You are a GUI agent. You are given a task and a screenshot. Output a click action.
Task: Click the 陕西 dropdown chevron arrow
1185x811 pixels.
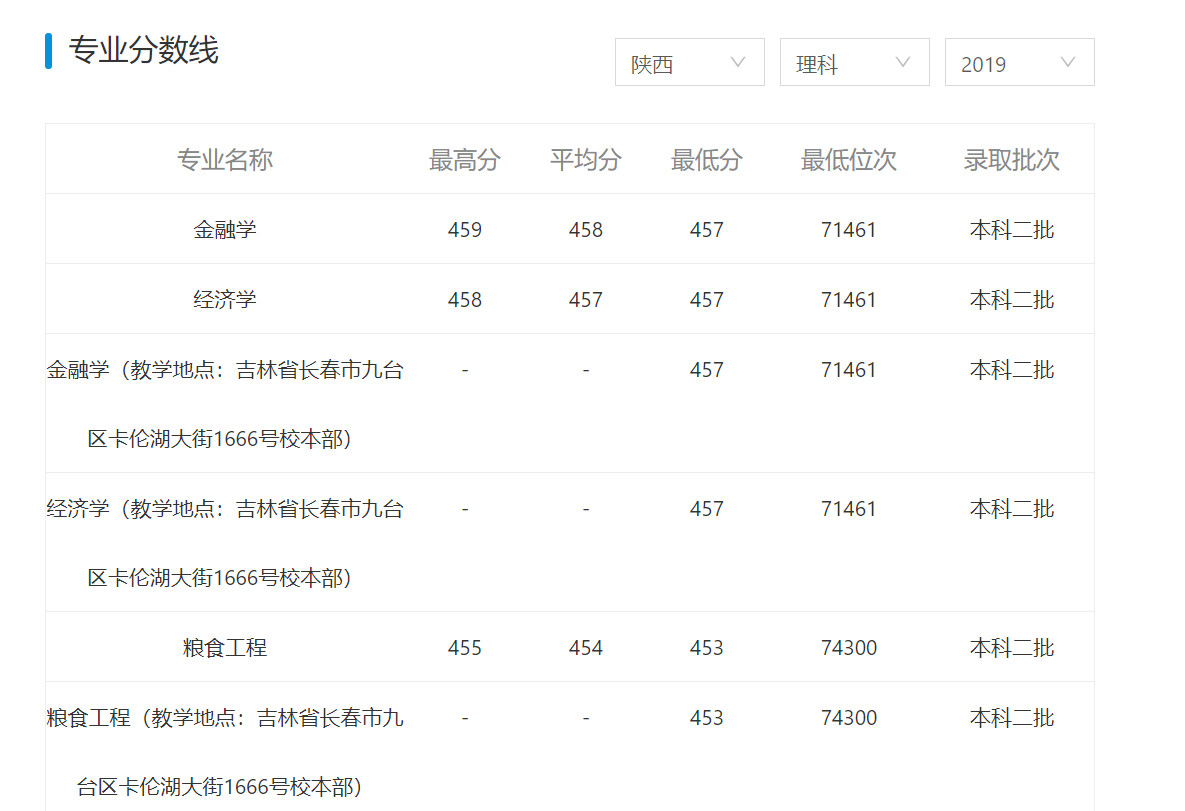click(738, 62)
